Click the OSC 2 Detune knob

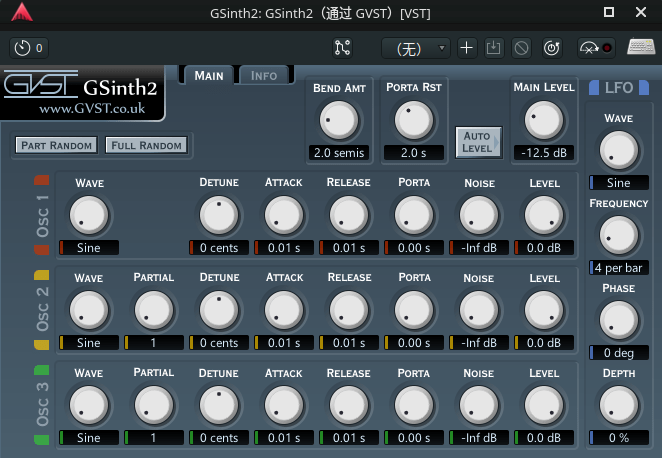tap(219, 310)
